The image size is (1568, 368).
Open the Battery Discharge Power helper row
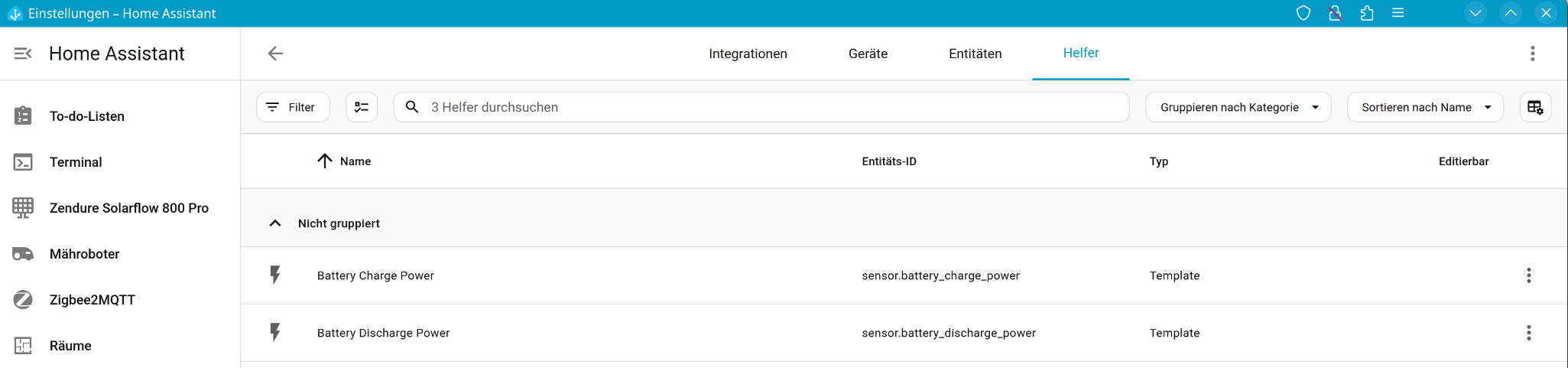click(383, 333)
